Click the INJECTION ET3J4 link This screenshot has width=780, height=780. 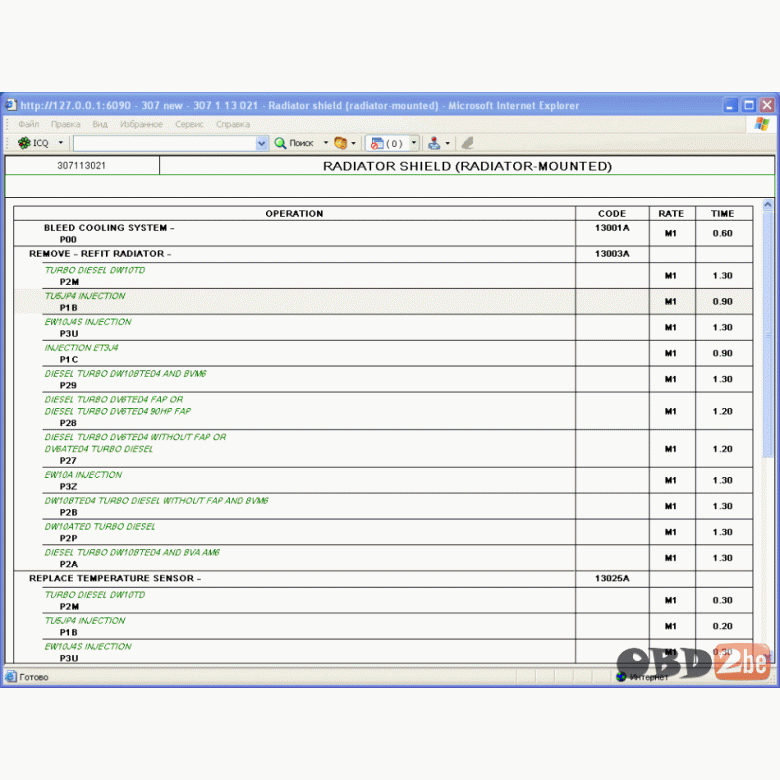[82, 348]
